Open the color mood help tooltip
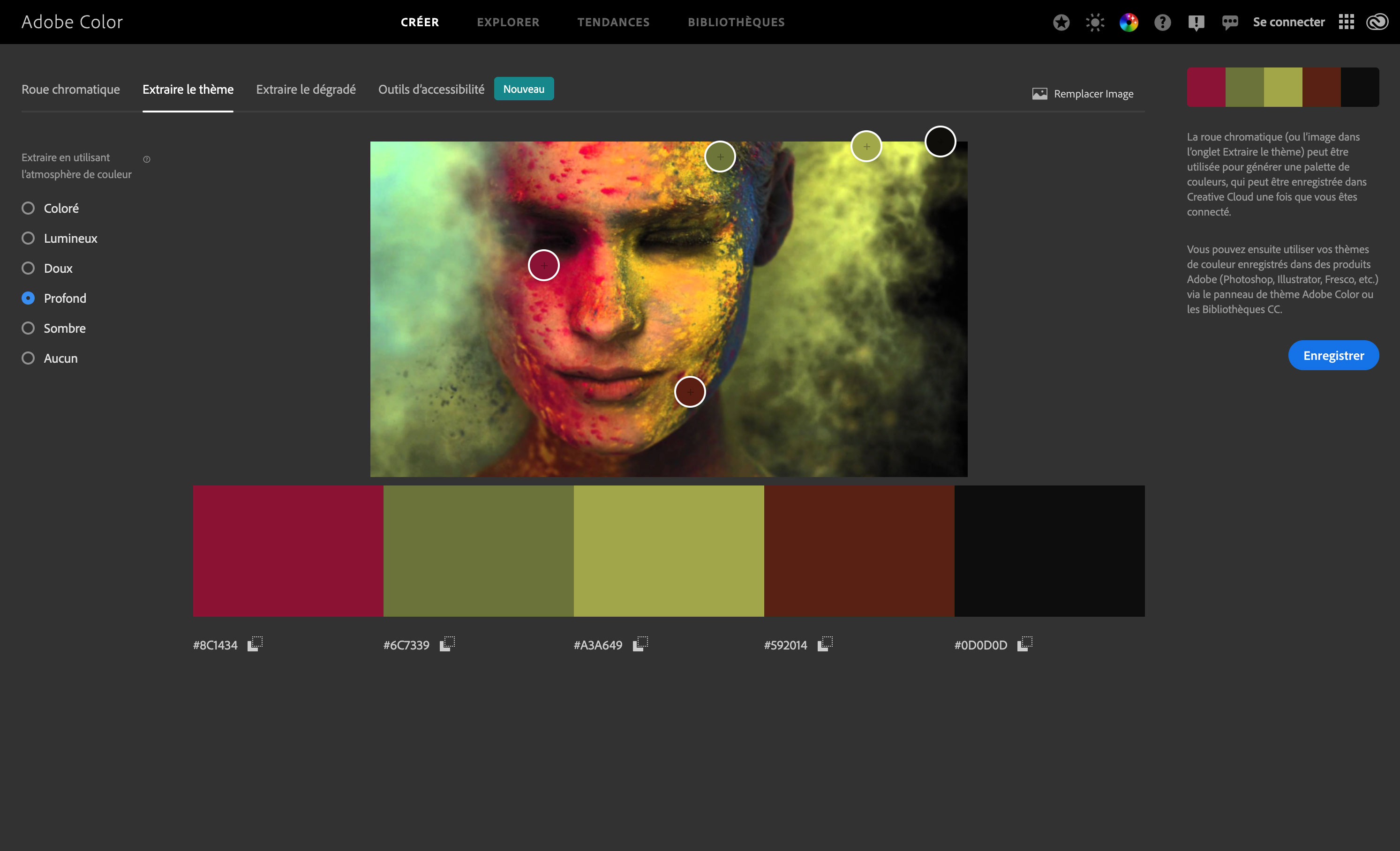The image size is (1400, 851). point(147,159)
